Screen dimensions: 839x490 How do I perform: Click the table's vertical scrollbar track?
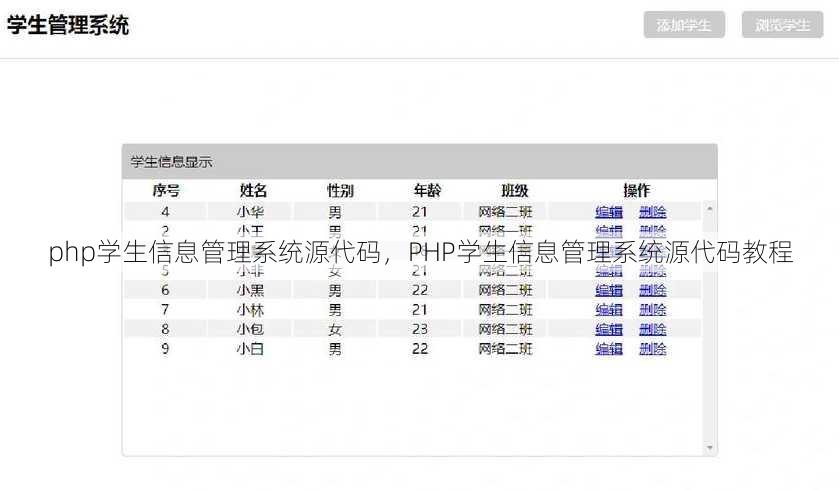click(x=710, y=327)
